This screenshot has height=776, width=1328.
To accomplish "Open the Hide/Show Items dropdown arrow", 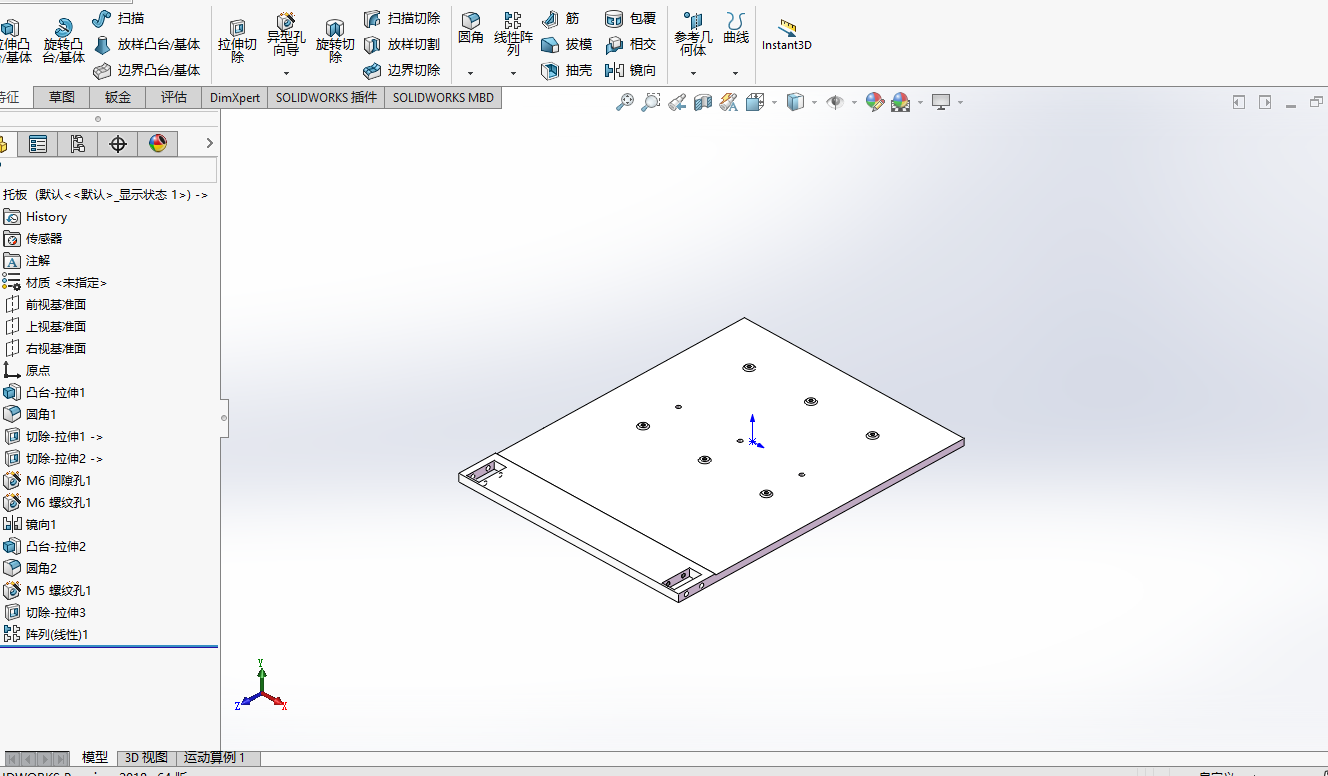I will pos(854,102).
